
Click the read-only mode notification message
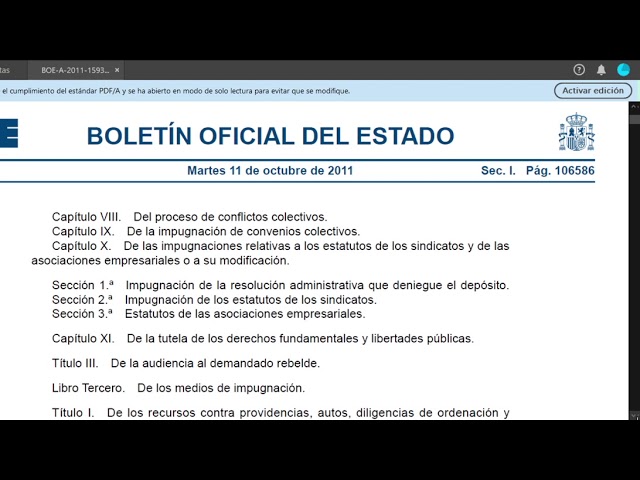point(175,91)
